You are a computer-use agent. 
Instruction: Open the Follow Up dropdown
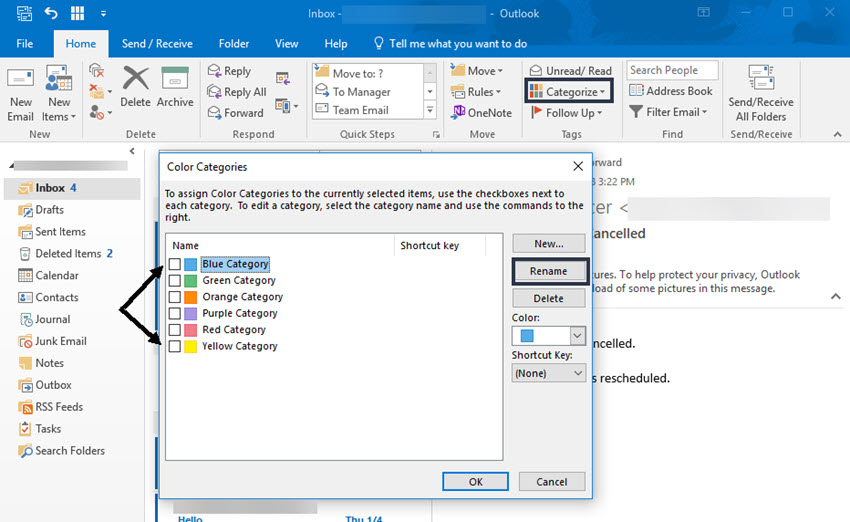click(566, 113)
